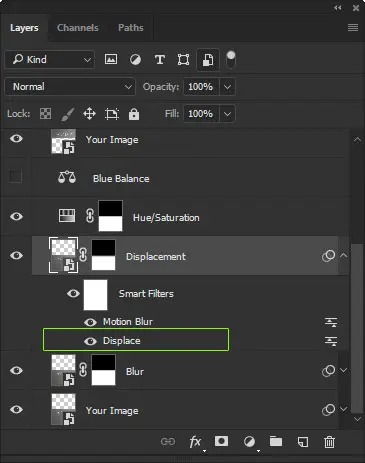Toggle Smart Filters visibility eye
This screenshot has width=365, height=463.
73,294
